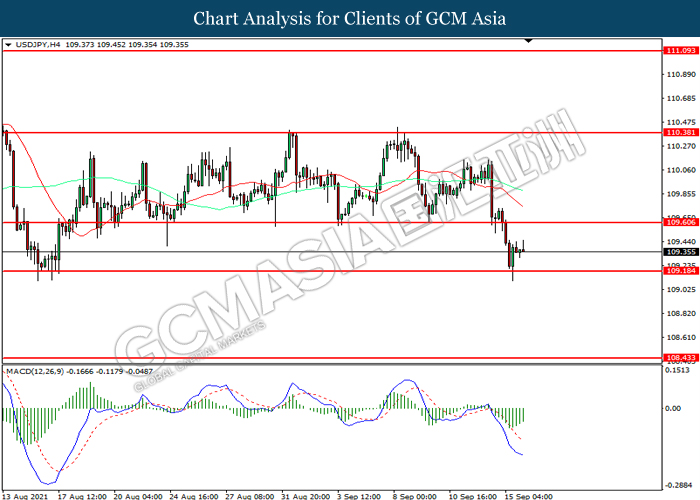700x500 pixels.
Task: Click the 110.475 price axis value
Action: pyautogui.click(x=681, y=122)
